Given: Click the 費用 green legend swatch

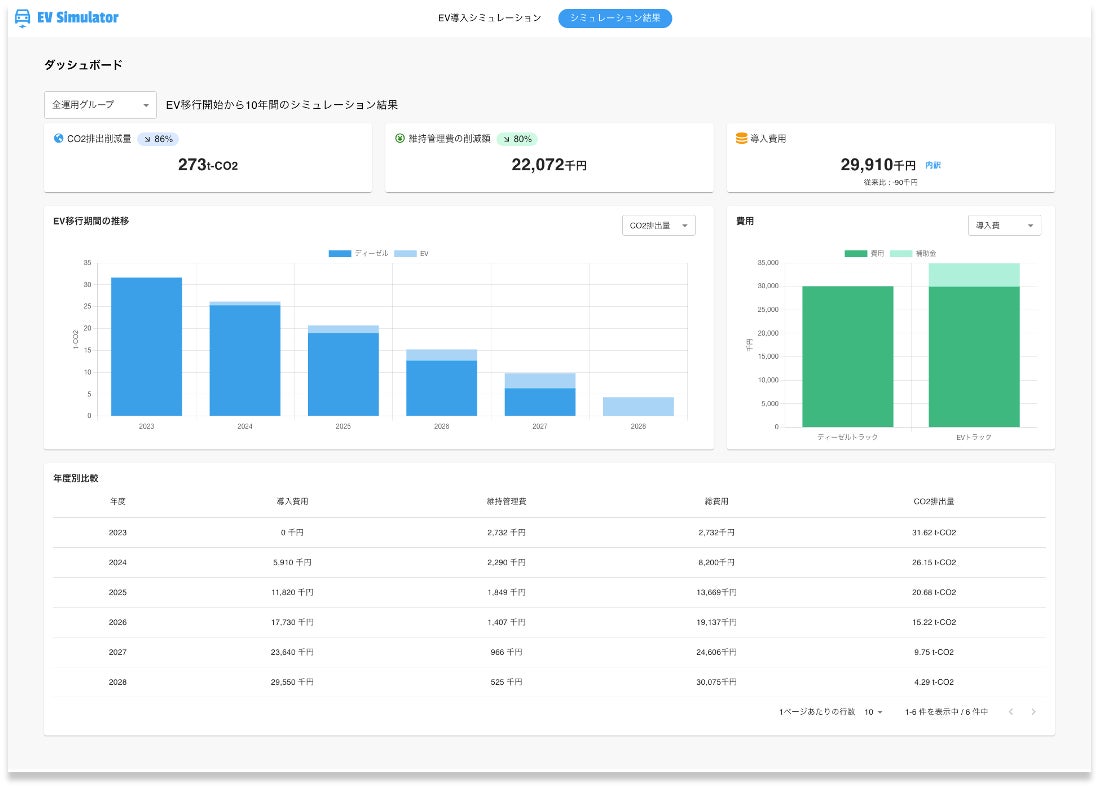Looking at the screenshot, I should (856, 254).
